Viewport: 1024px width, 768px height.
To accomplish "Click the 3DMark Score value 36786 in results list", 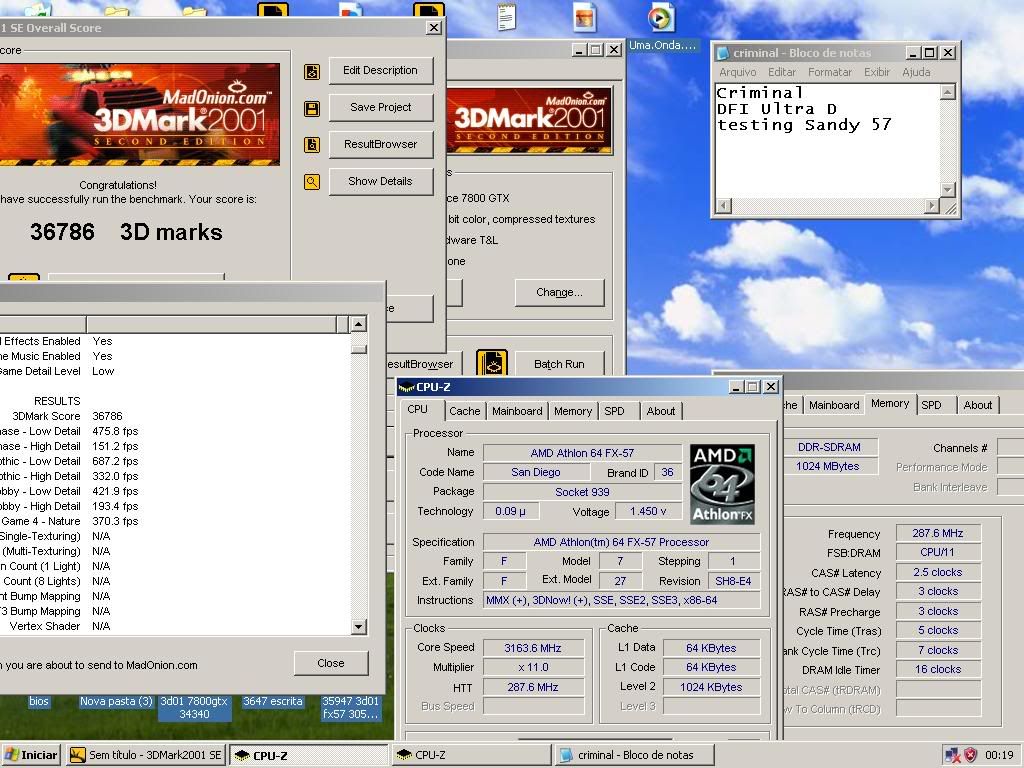I will pyautogui.click(x=107, y=416).
